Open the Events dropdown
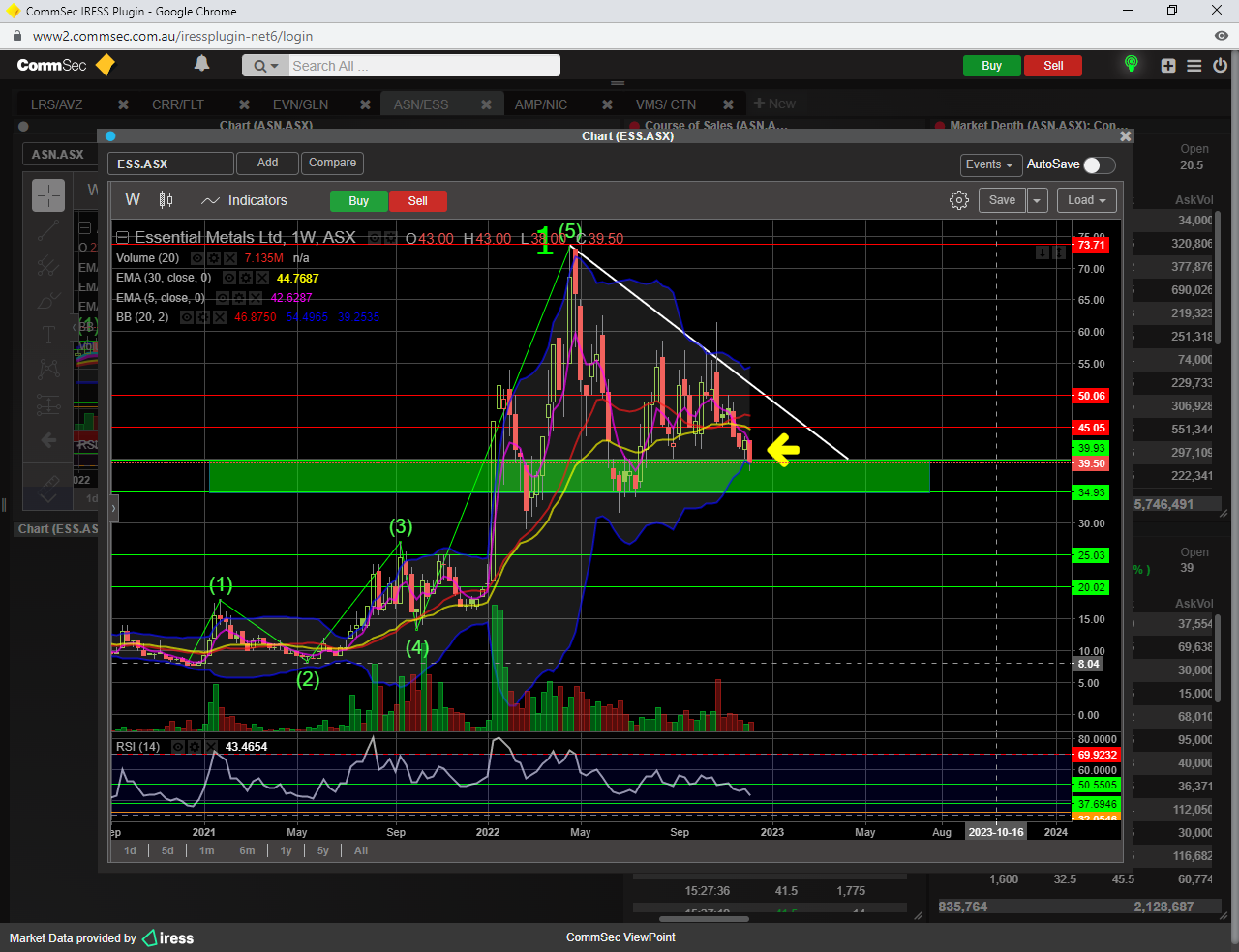Screen dimensions: 1239x952 [989, 164]
